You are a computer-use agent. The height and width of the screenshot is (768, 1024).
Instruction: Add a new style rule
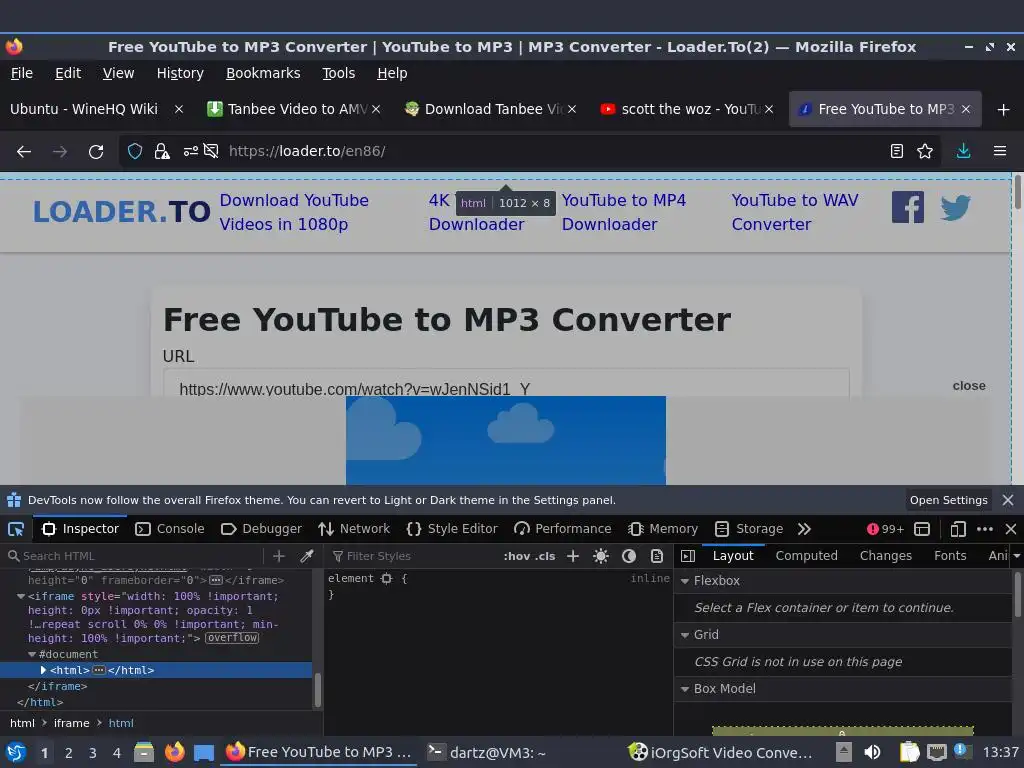click(x=573, y=556)
